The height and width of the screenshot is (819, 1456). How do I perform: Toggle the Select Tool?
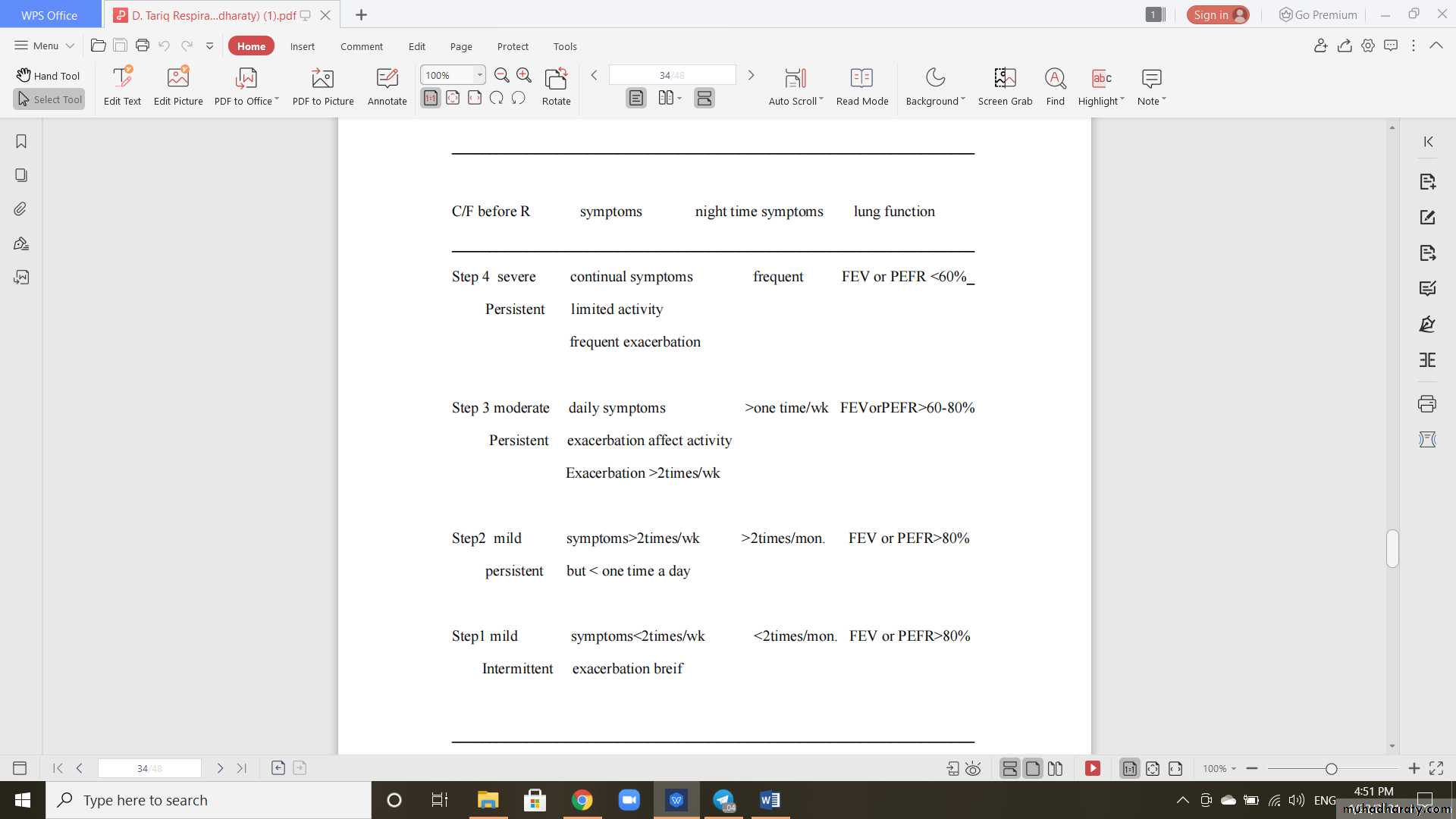[x=49, y=99]
